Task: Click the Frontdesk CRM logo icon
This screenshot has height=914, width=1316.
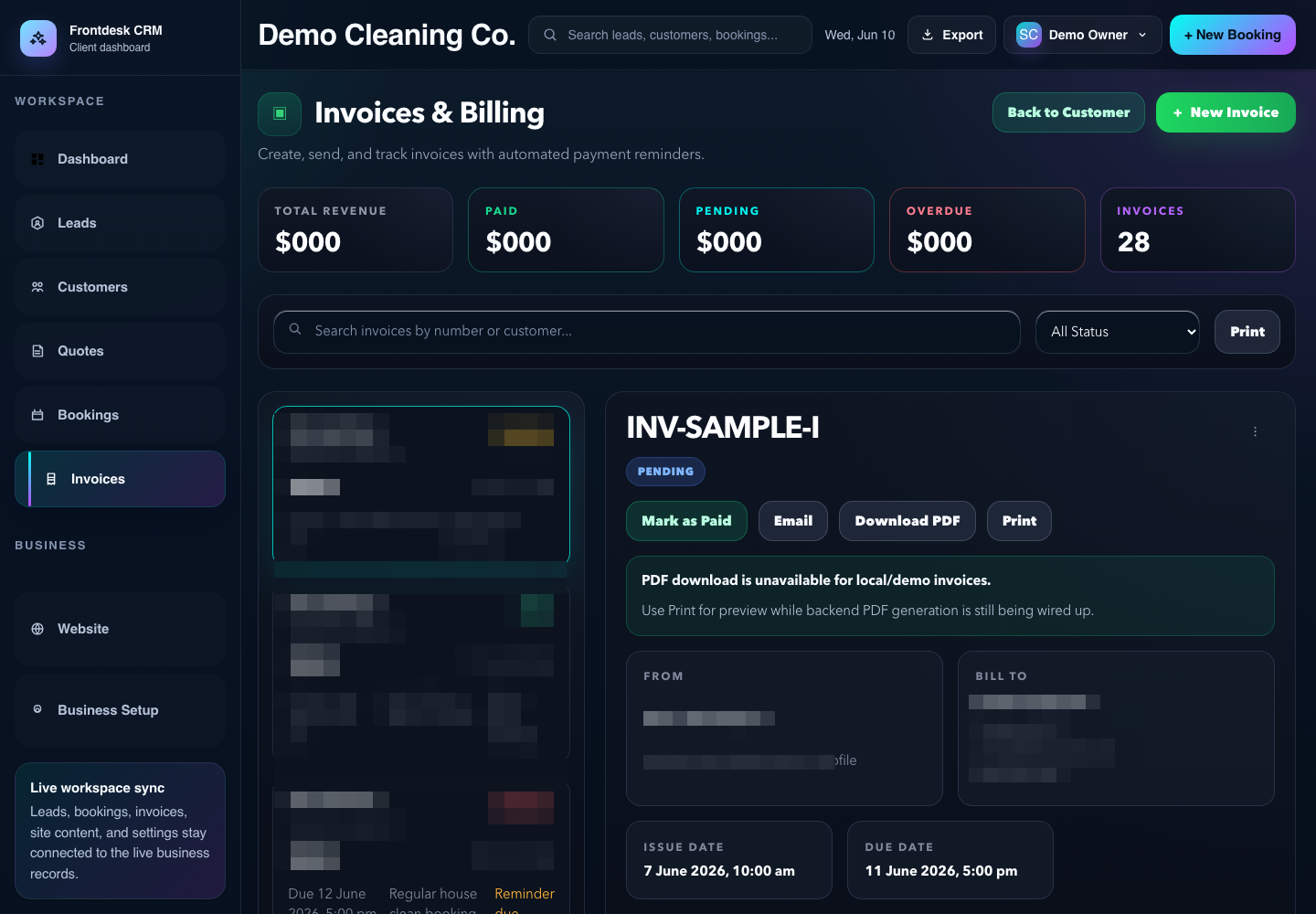Action: 37,38
